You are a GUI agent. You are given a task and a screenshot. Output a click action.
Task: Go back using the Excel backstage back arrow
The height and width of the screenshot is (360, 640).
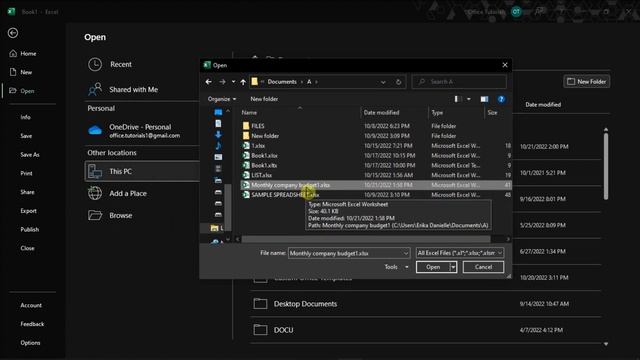click(x=13, y=33)
